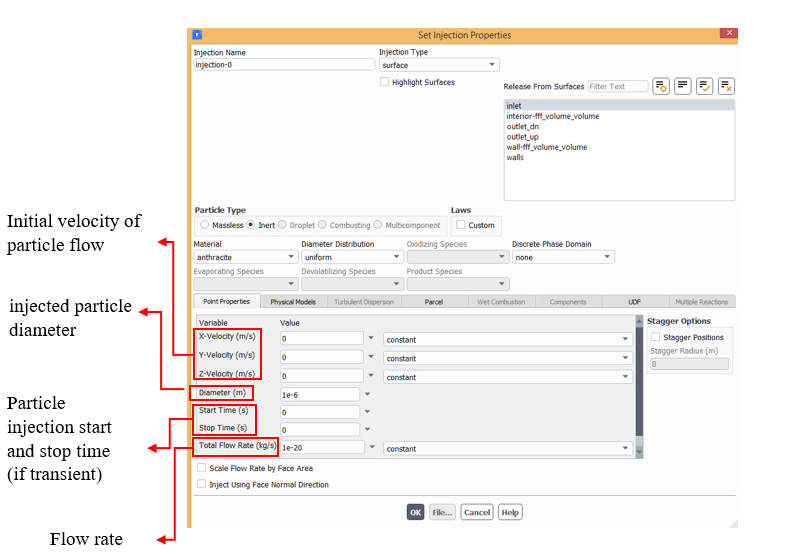790x556 pixels.
Task: Open the Discrete Phase Domain dropdown
Action: point(562,257)
